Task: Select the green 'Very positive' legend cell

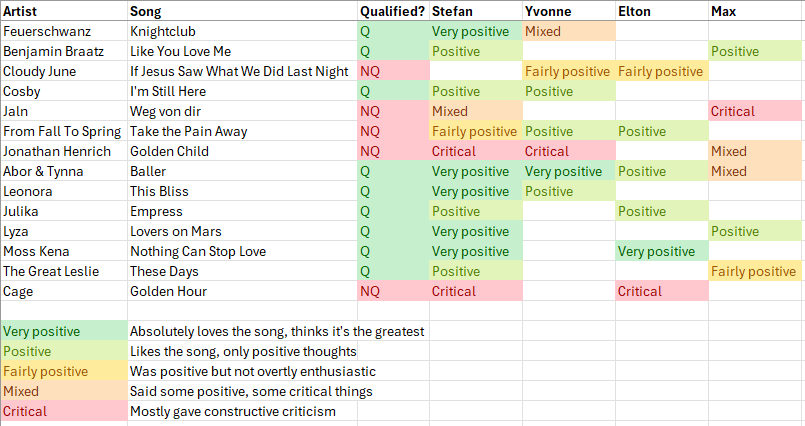Action: [x=64, y=331]
